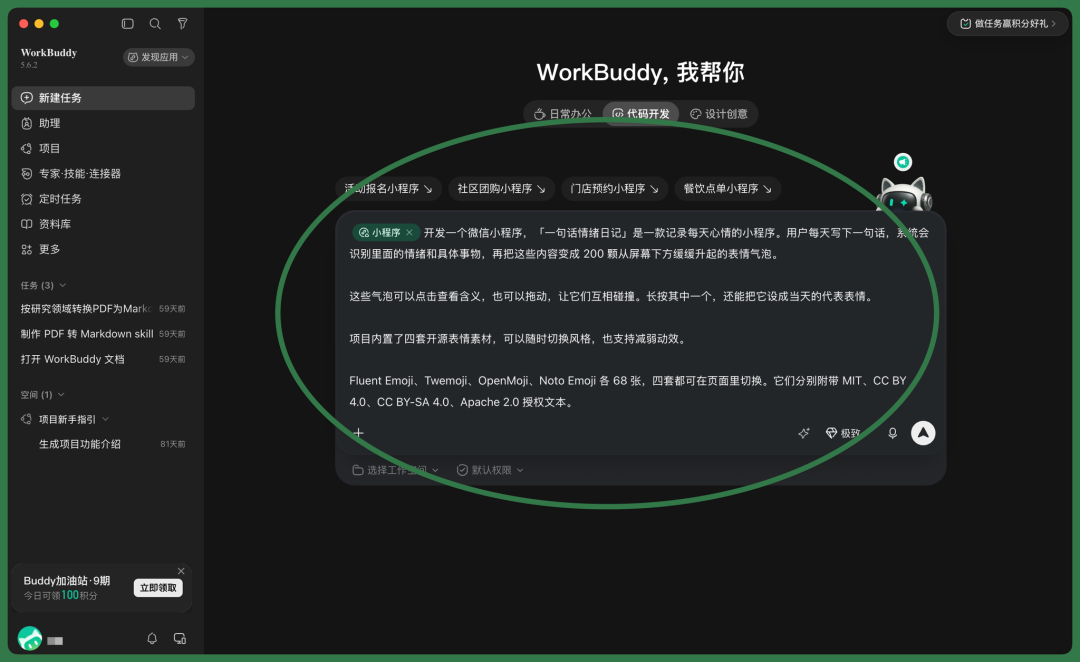Click the WorkBuddy app name label
Image resolution: width=1080 pixels, height=662 pixels.
[x=49, y=53]
